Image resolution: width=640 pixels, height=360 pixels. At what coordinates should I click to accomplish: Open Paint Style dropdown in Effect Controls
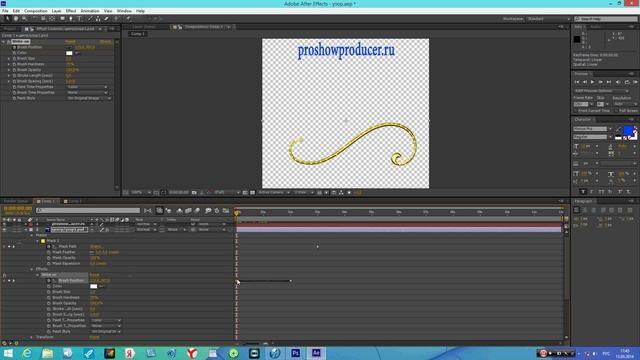[89, 98]
